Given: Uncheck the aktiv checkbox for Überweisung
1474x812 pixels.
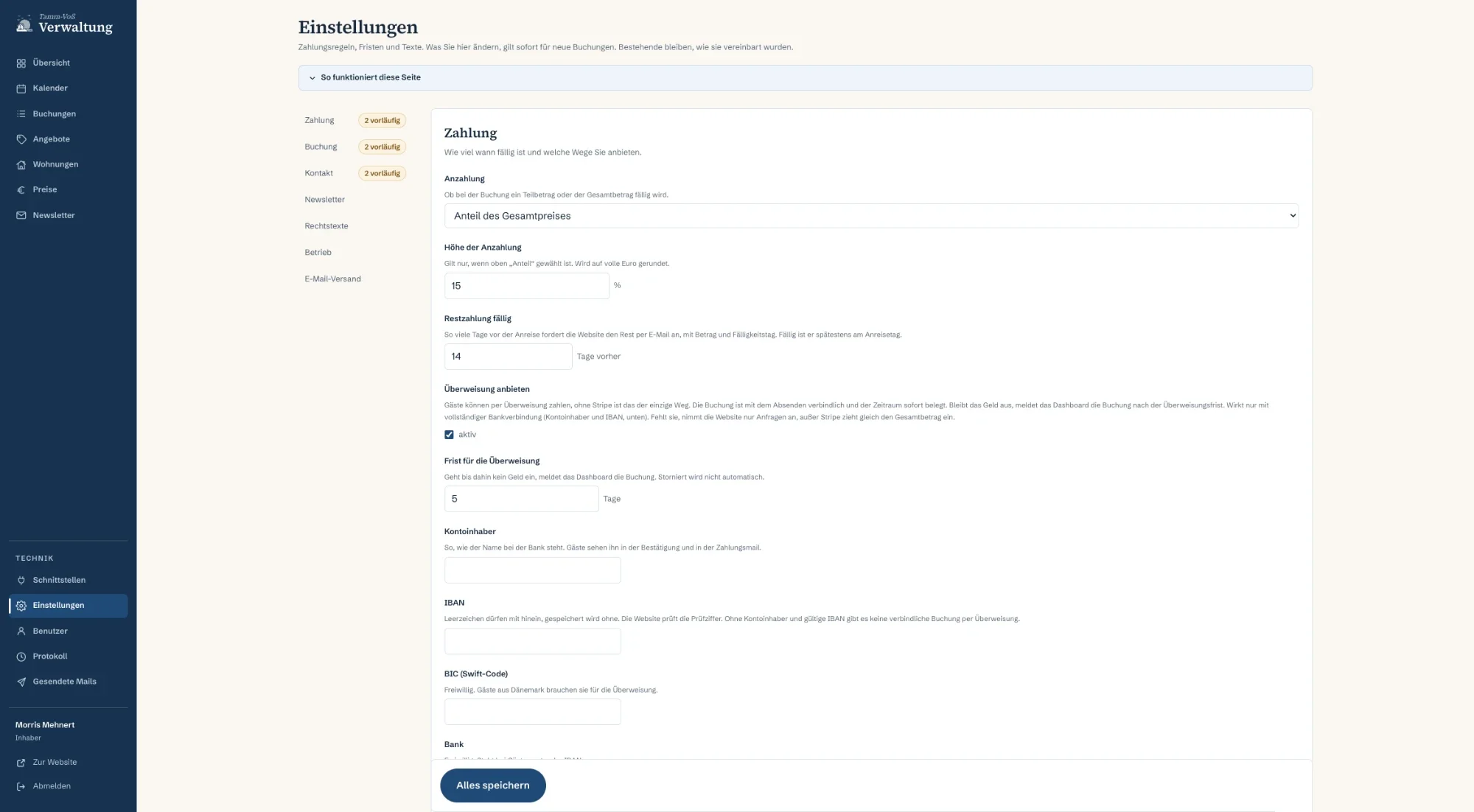Looking at the screenshot, I should click(449, 435).
